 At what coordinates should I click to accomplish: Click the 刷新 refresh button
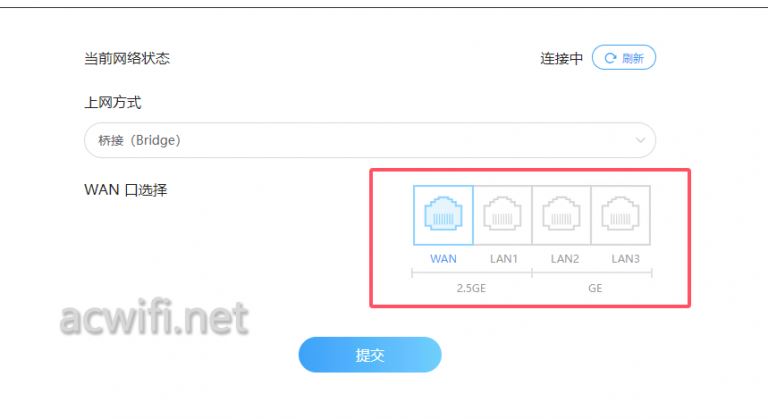click(624, 58)
